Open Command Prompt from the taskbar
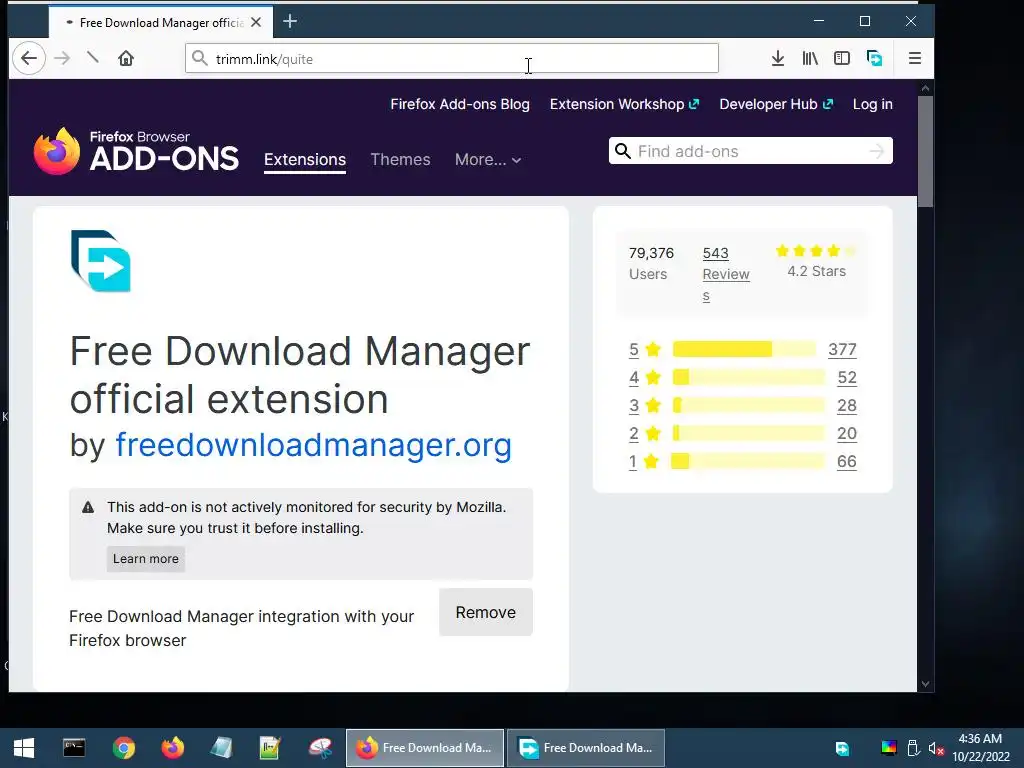Screen dimensions: 1024x768 (74, 748)
